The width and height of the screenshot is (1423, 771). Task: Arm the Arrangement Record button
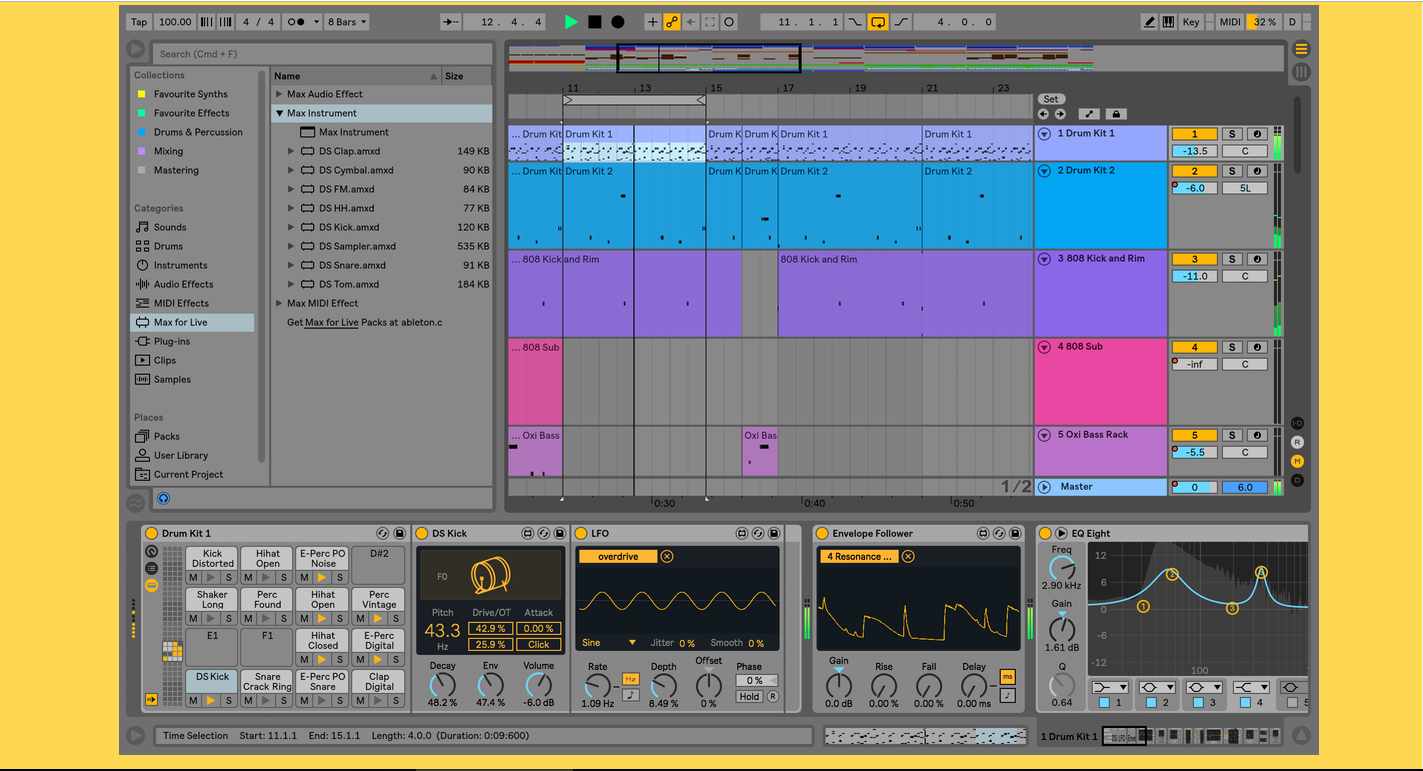(x=618, y=22)
